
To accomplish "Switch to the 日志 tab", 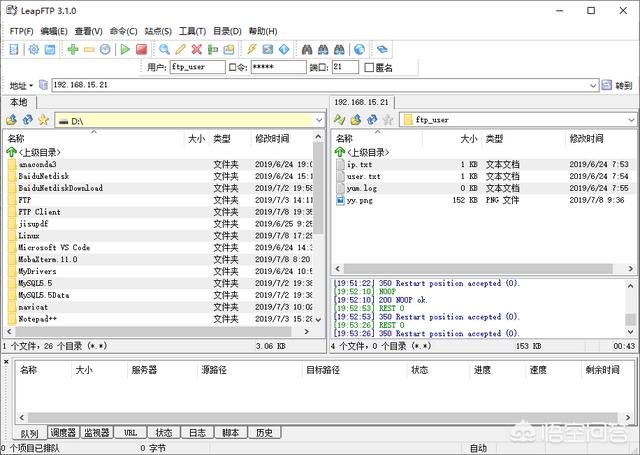I will coord(197,433).
